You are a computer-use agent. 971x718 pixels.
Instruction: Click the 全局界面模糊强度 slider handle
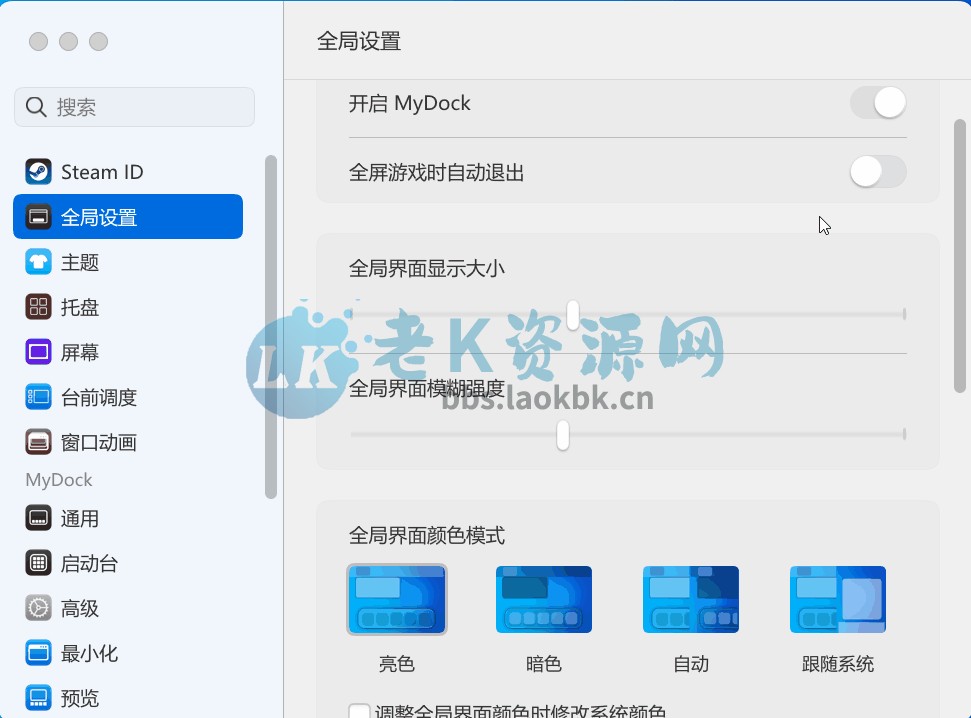point(563,435)
